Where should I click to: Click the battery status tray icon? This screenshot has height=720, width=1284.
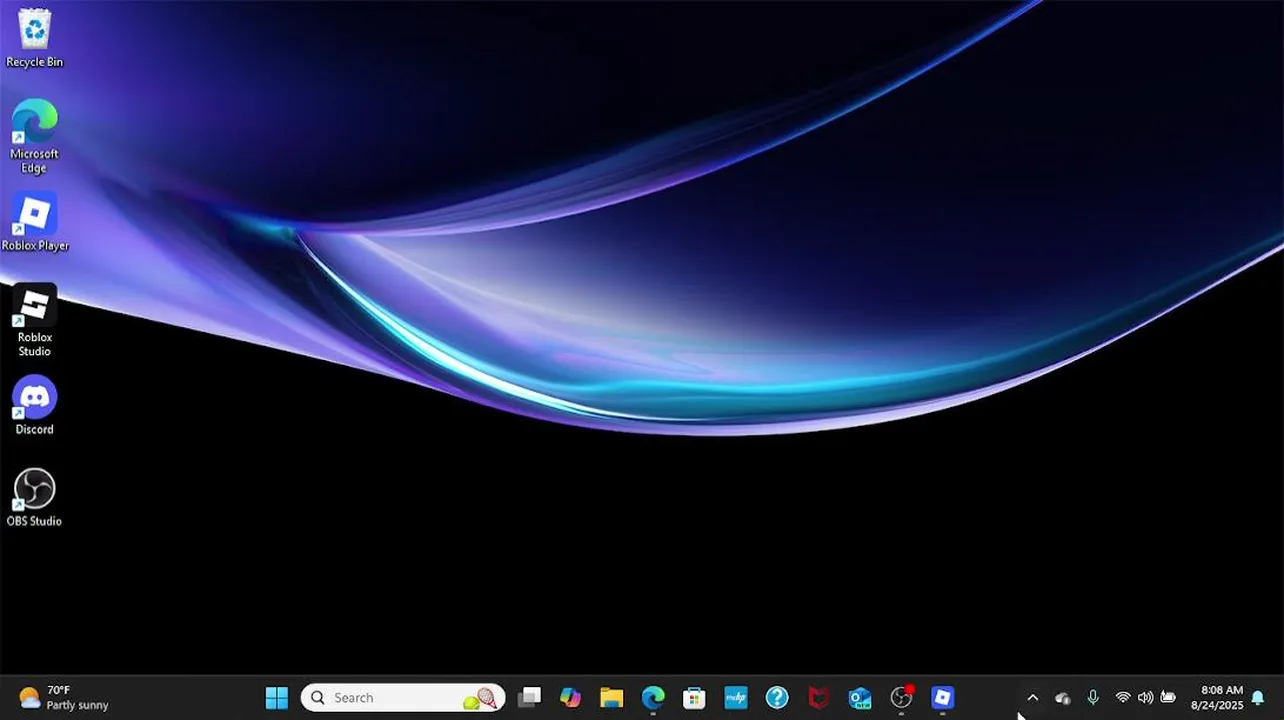(1167, 698)
